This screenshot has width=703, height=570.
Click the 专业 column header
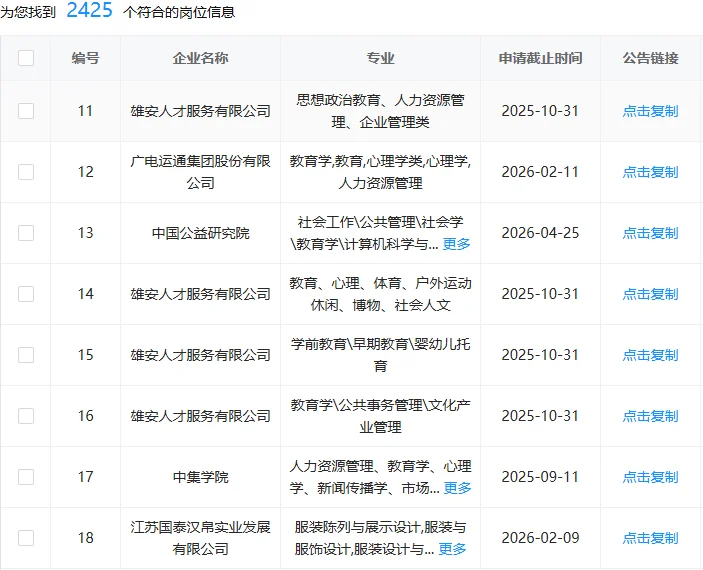380,58
